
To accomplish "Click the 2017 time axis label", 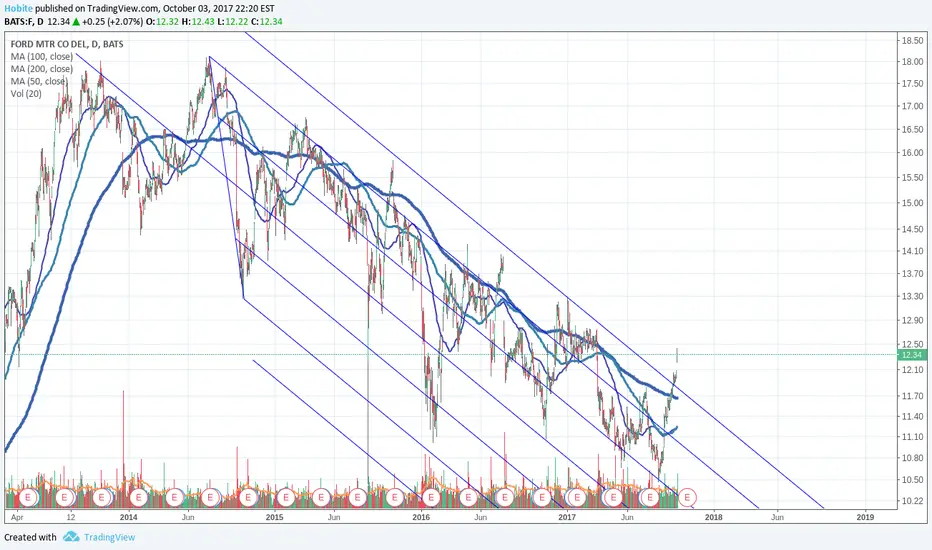I will (x=568, y=517).
